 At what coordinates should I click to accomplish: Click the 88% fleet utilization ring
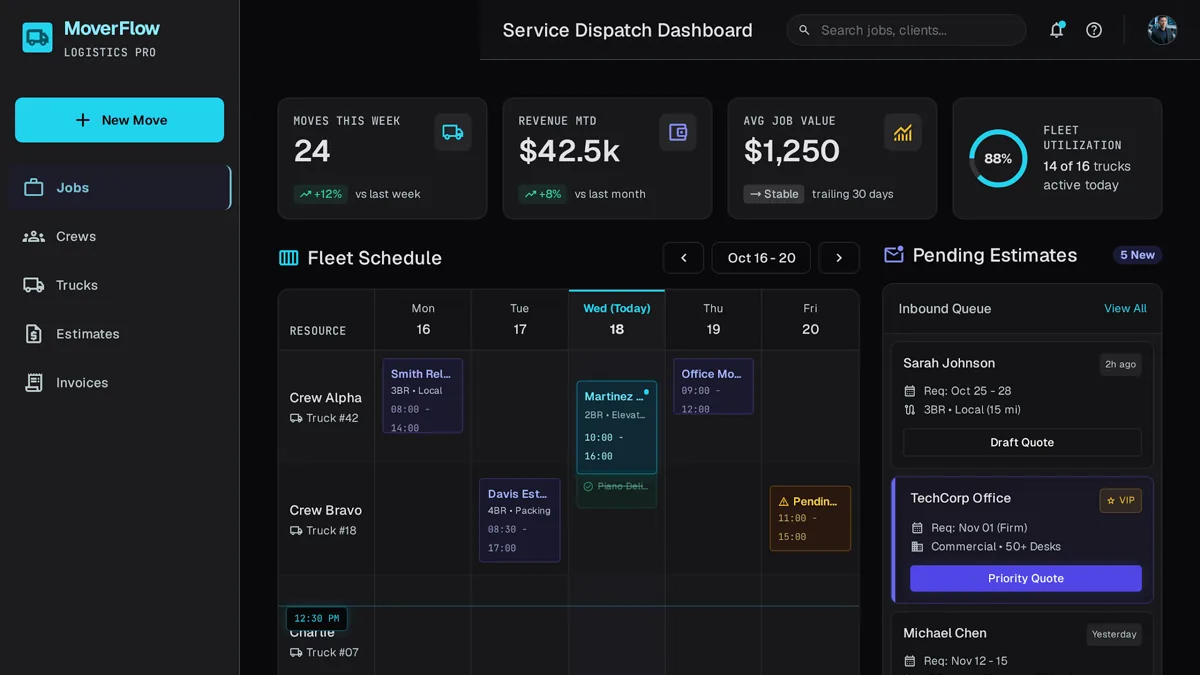(998, 158)
